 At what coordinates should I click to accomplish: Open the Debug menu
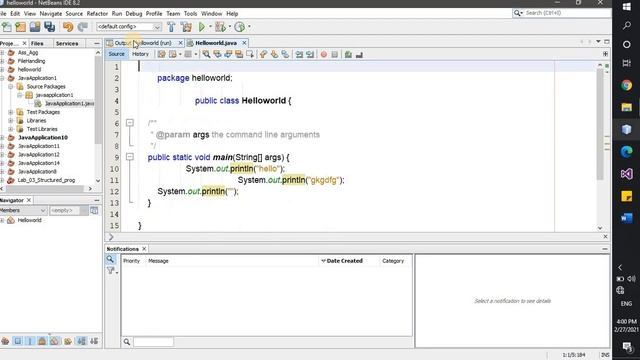point(134,13)
